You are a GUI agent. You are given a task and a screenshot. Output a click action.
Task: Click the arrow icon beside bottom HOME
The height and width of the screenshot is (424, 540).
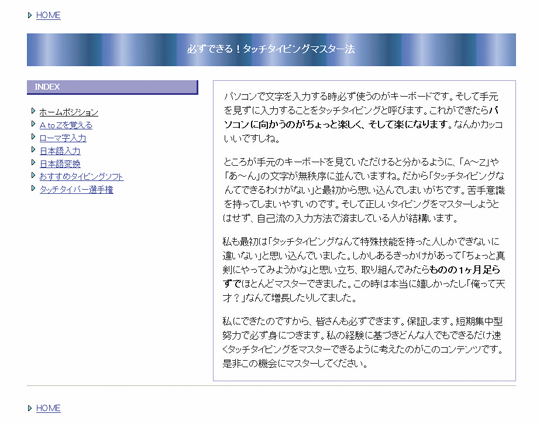tap(30, 408)
